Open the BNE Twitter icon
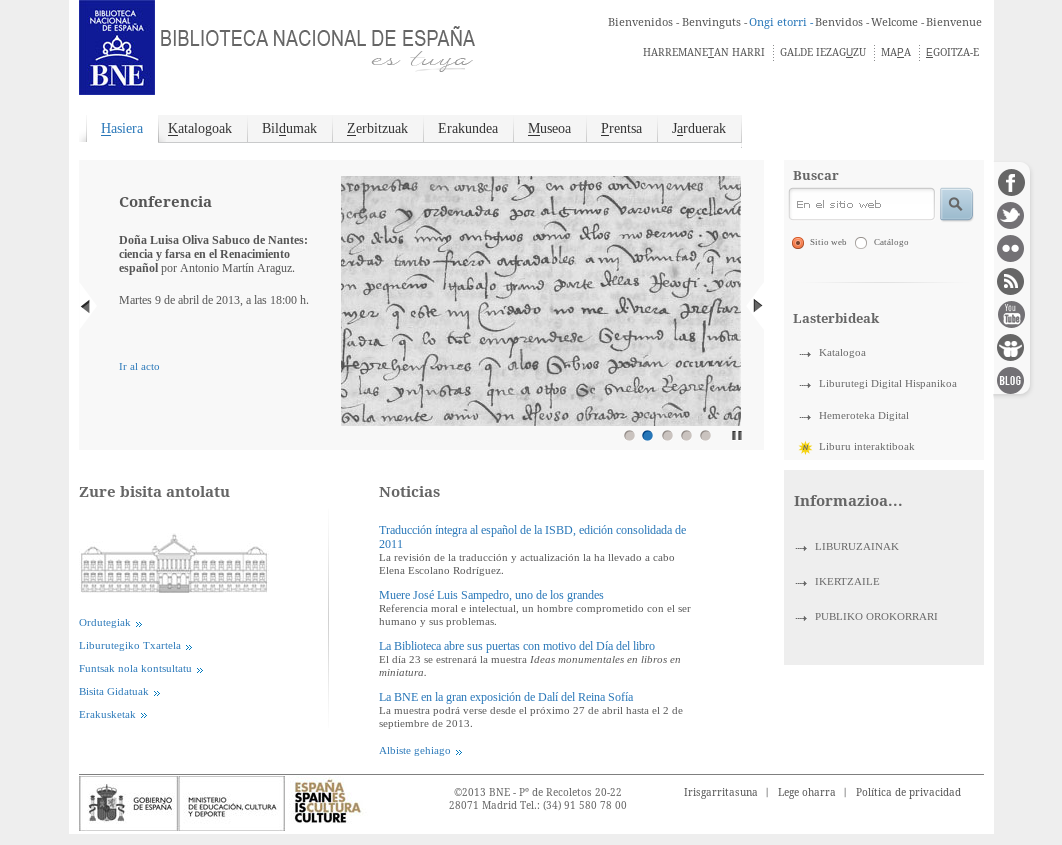The image size is (1062, 845). (x=1011, y=216)
